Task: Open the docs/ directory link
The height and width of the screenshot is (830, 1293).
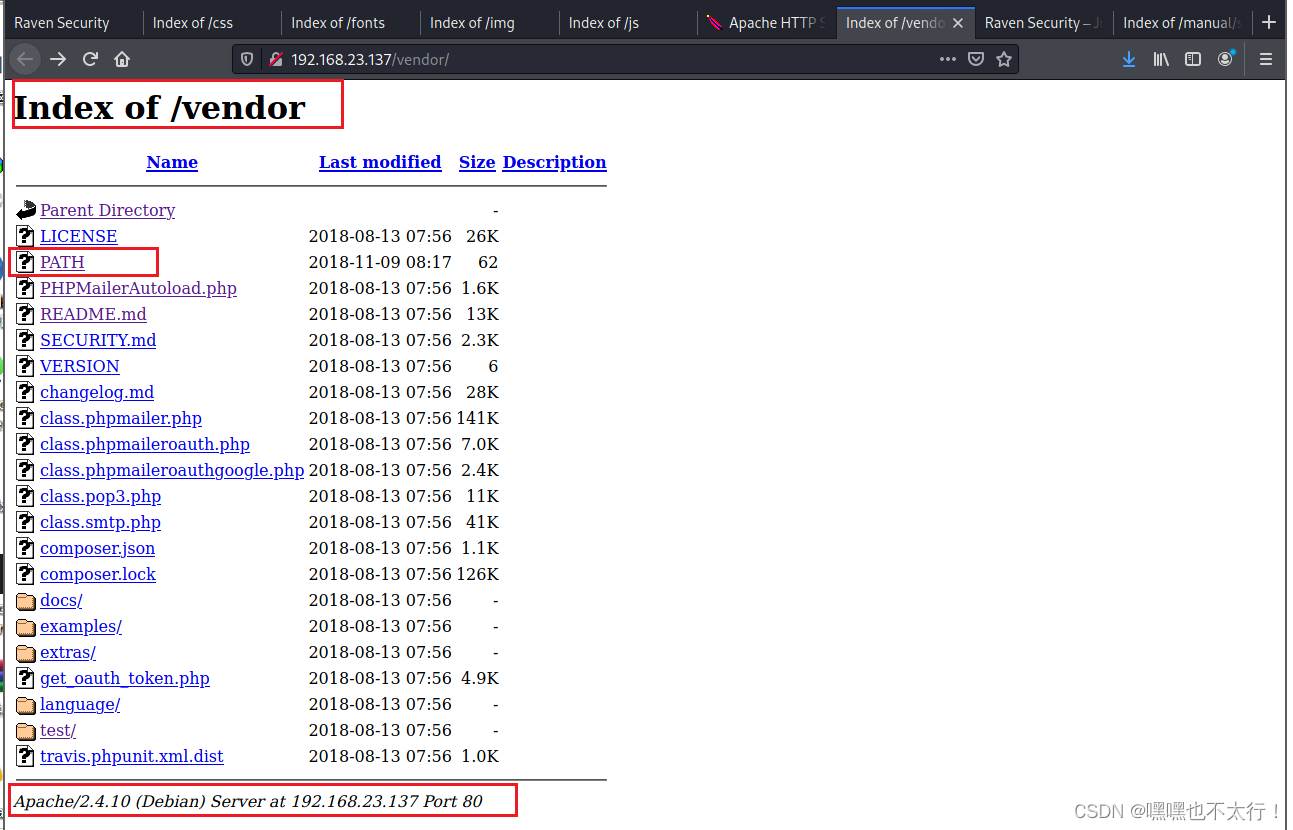Action: [x=61, y=600]
